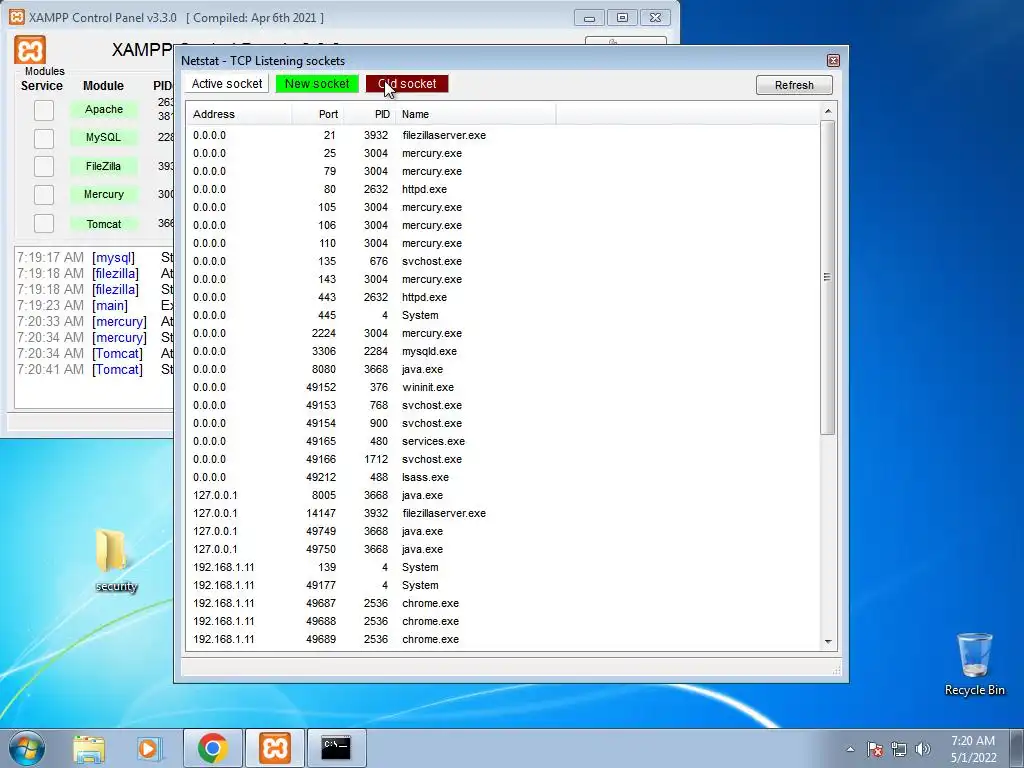
Task: Select java.exe row on port 8080
Action: [x=503, y=369]
